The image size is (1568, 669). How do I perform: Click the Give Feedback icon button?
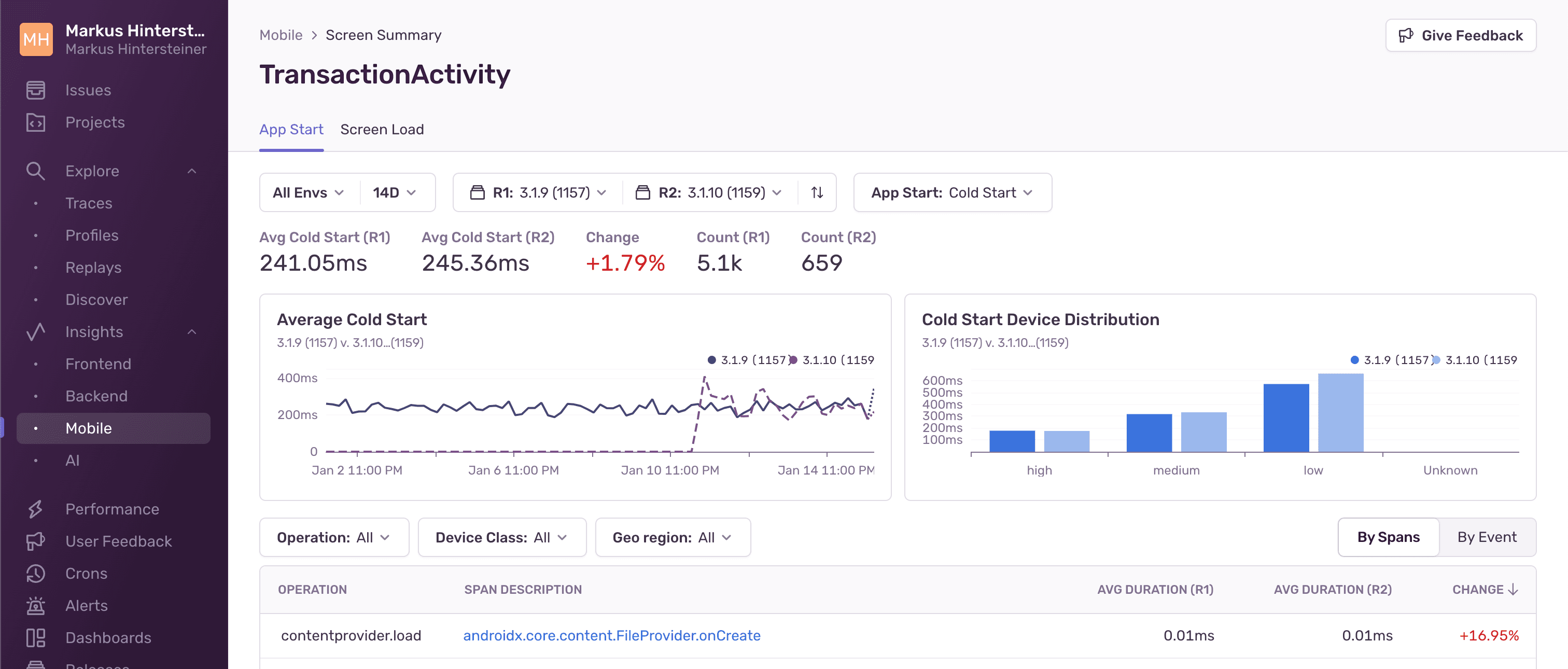tap(1406, 36)
